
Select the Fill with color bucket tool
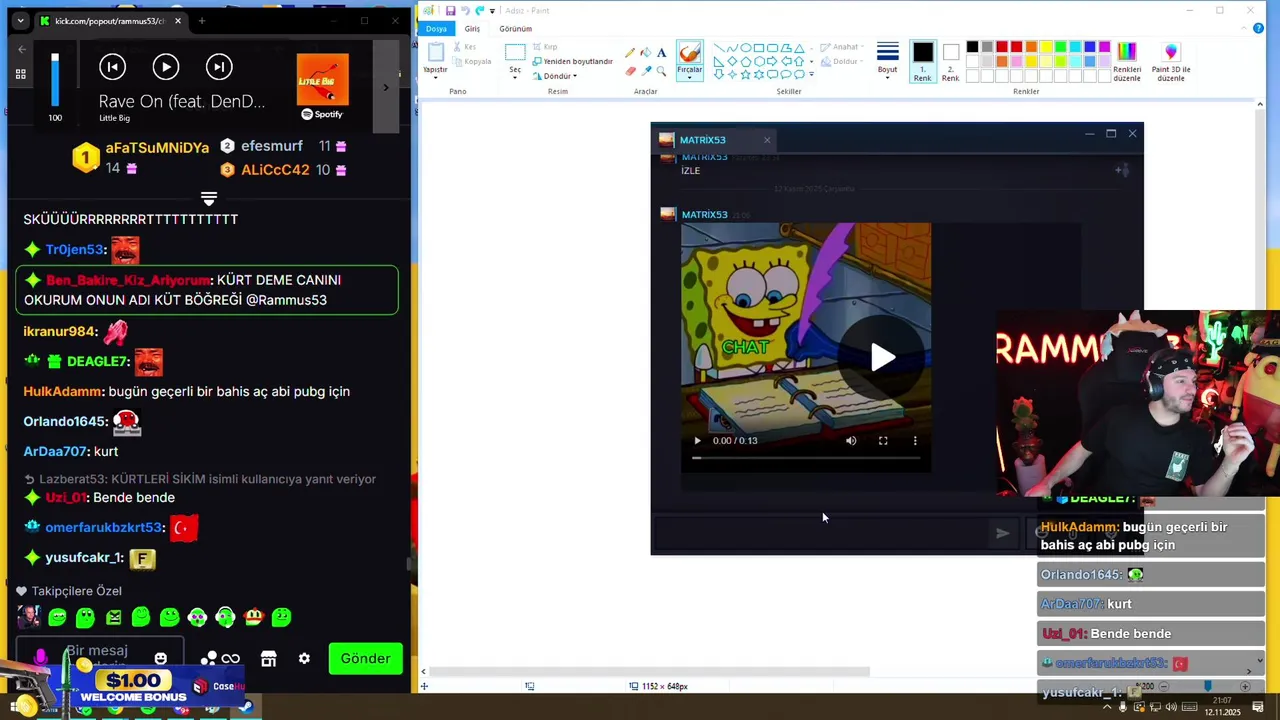coord(646,53)
